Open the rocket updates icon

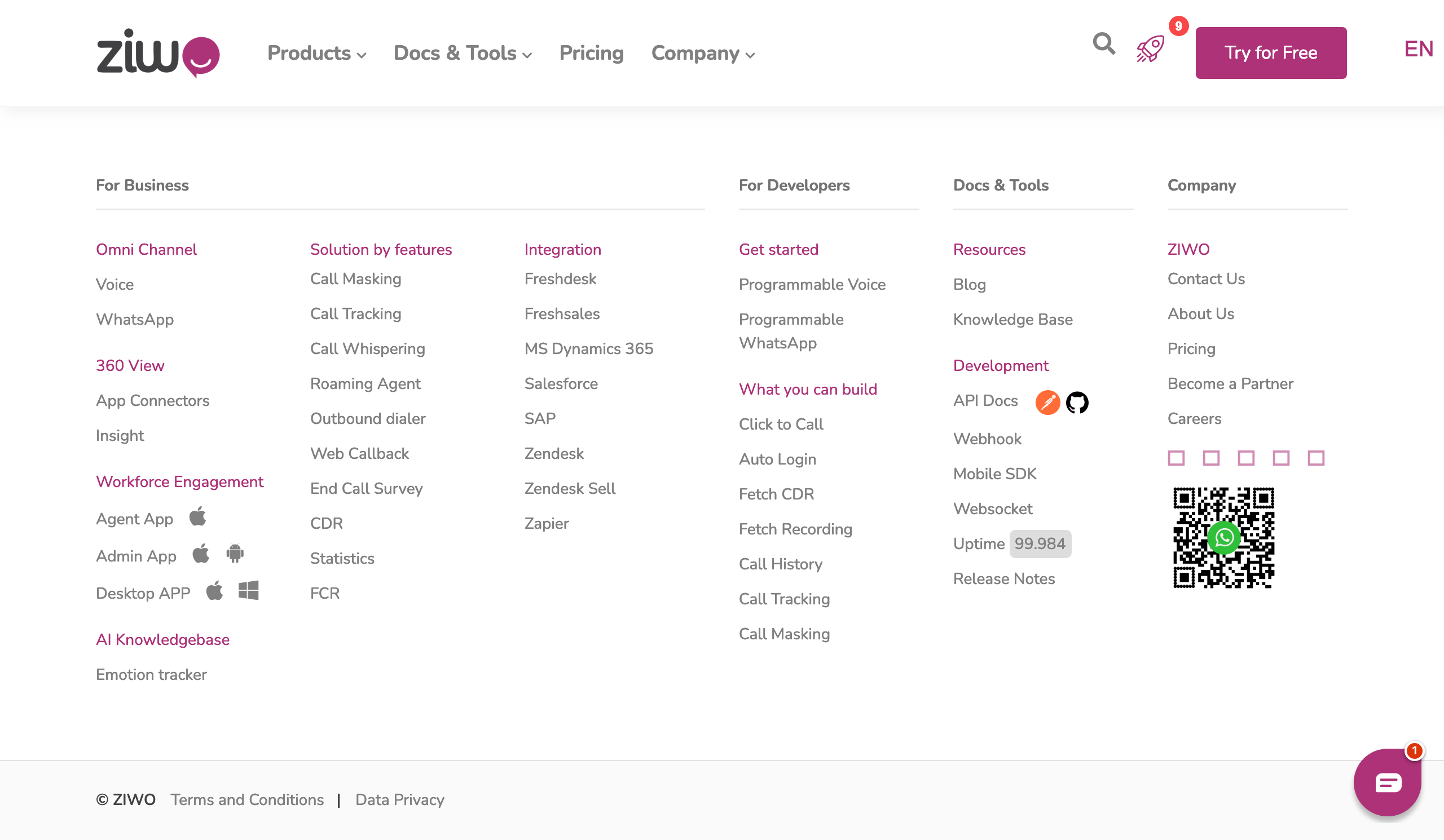[x=1151, y=49]
